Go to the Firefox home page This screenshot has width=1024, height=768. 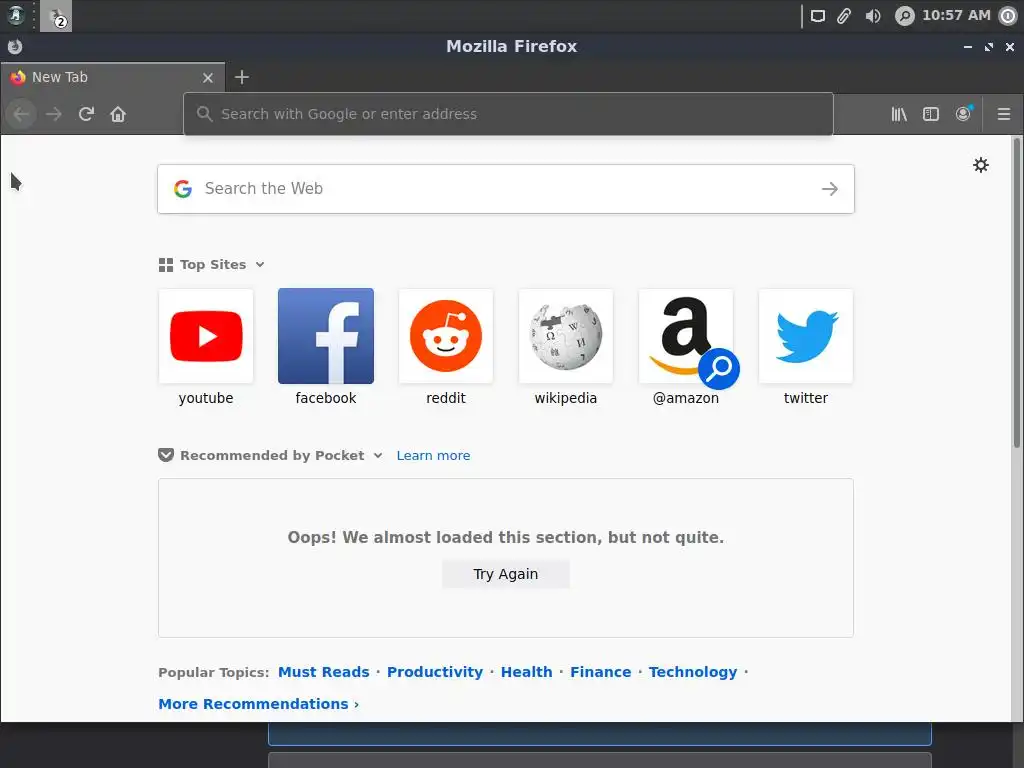coord(118,114)
